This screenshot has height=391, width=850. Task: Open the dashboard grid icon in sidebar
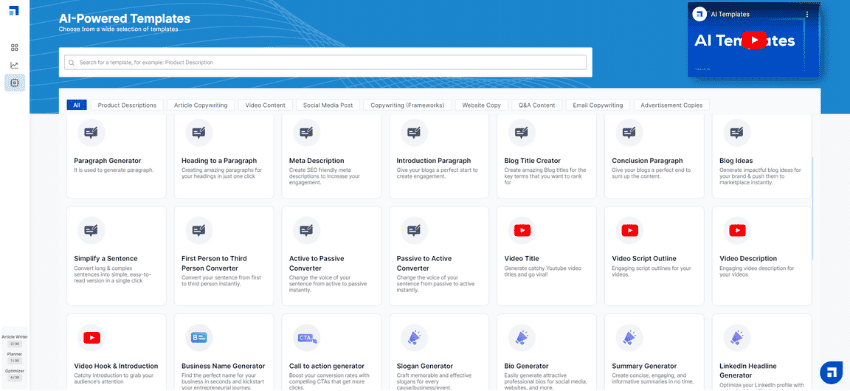click(x=15, y=47)
